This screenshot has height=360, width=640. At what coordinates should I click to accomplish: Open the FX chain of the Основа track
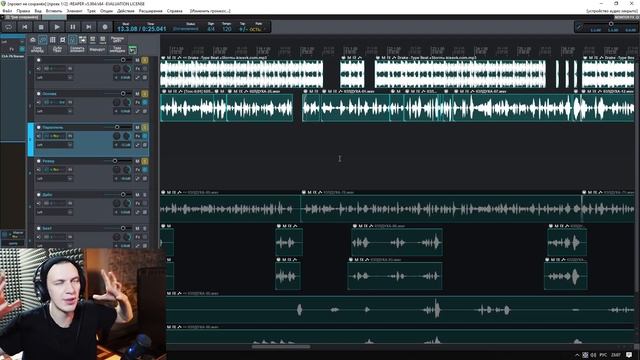(138, 102)
